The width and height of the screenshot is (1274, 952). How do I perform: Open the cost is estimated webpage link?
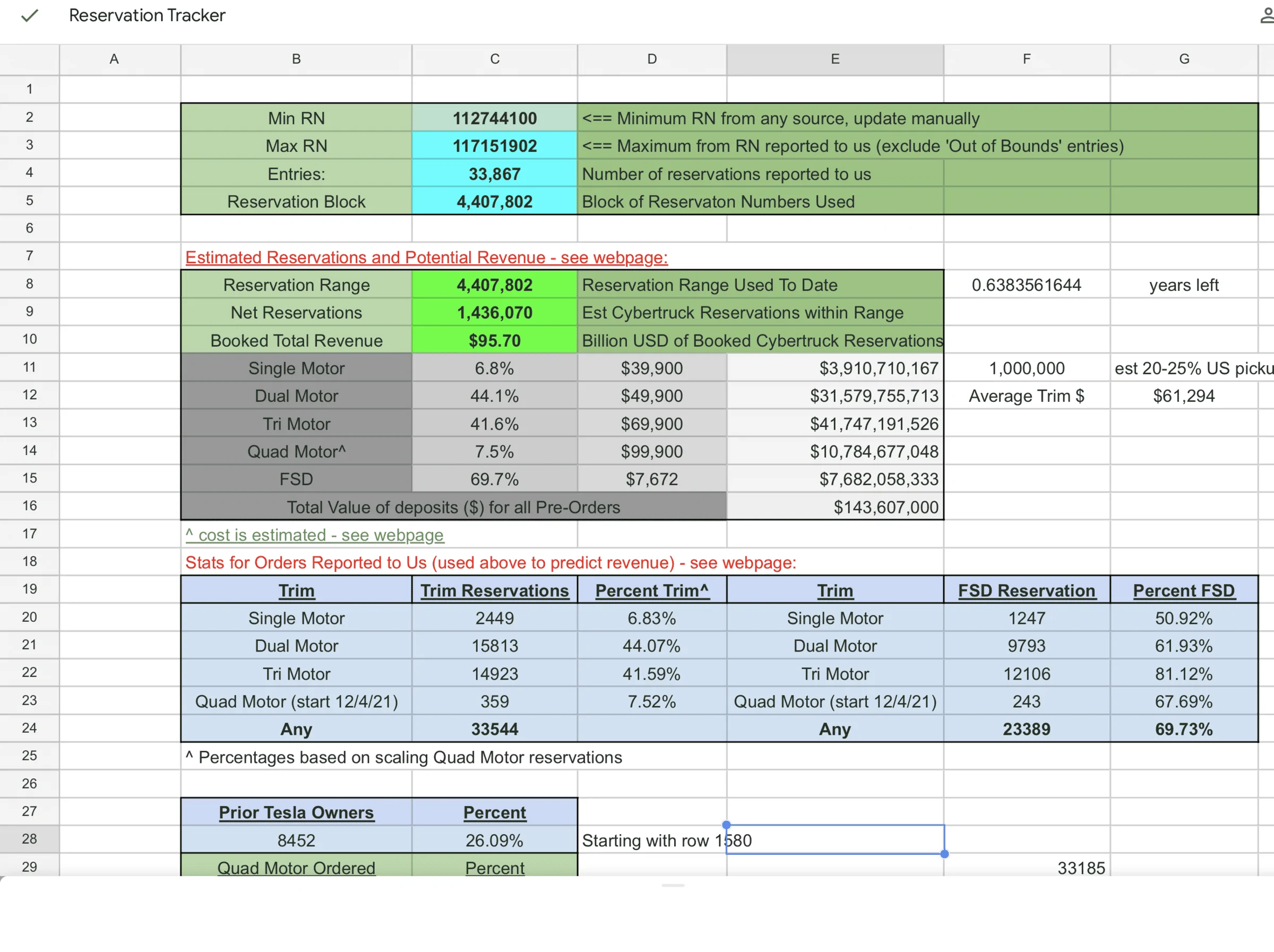coord(314,535)
